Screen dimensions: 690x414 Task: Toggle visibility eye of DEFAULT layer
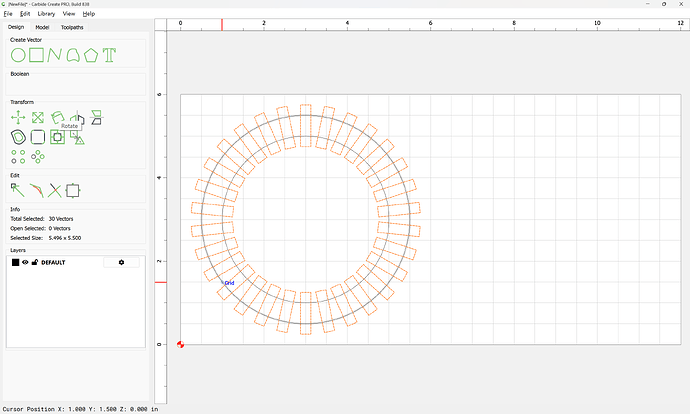[x=25, y=262]
